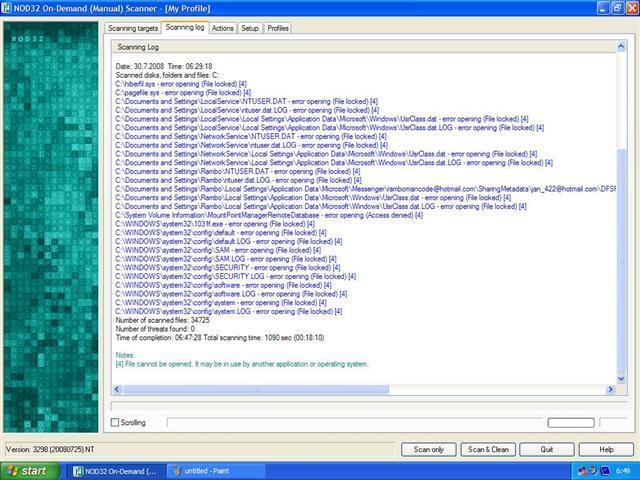Switch to untitled - Paint in taskbar
The width and height of the screenshot is (640, 480).
coord(216,471)
